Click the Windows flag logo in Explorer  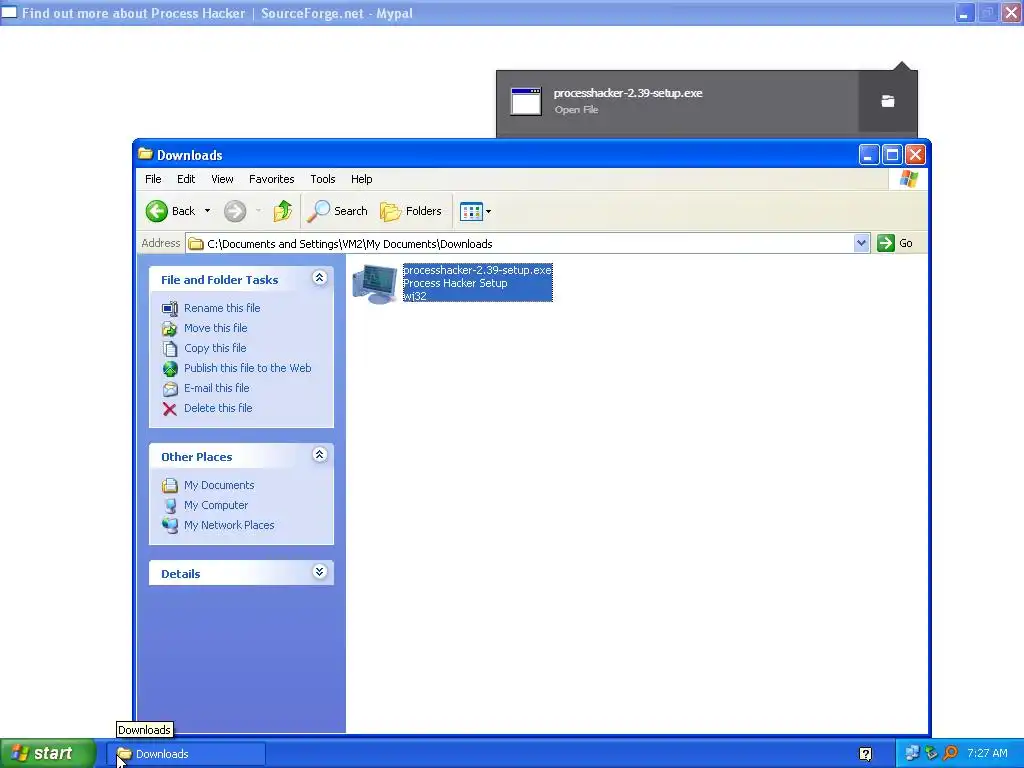[x=908, y=179]
